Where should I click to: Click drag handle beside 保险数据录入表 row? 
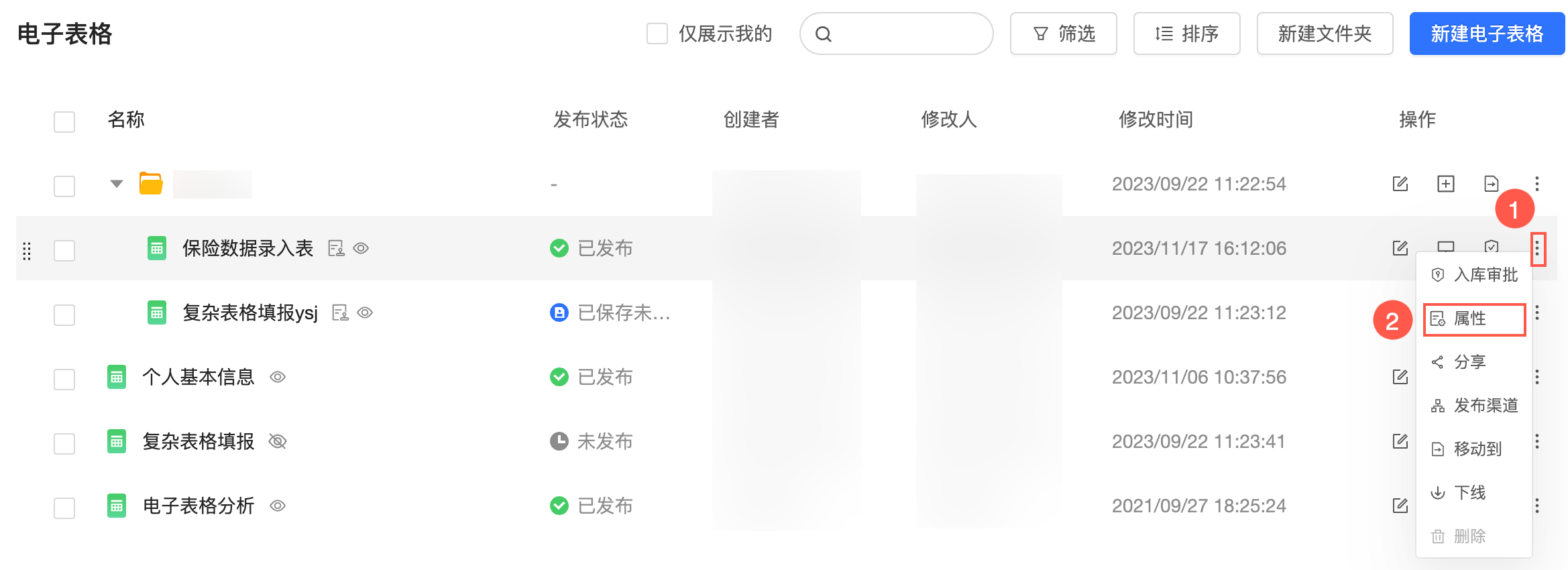(x=27, y=251)
